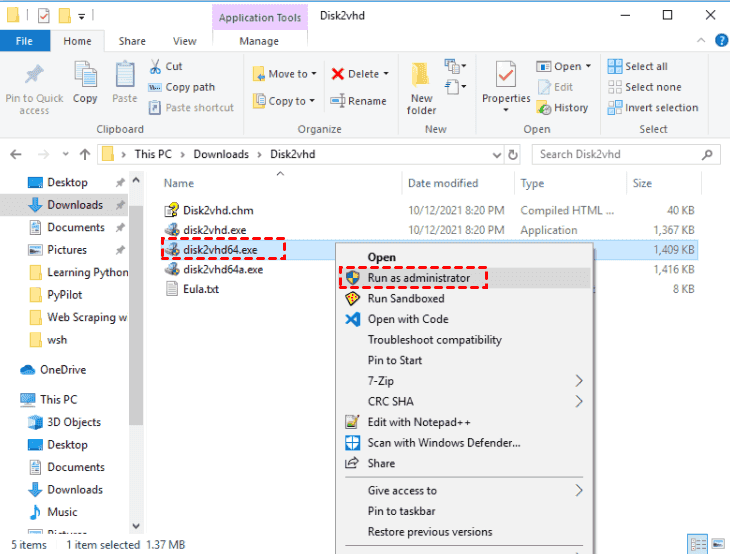Image resolution: width=730 pixels, height=554 pixels.
Task: Open the Recent locations dropdown arrow
Action: pyautogui.click(x=65, y=154)
